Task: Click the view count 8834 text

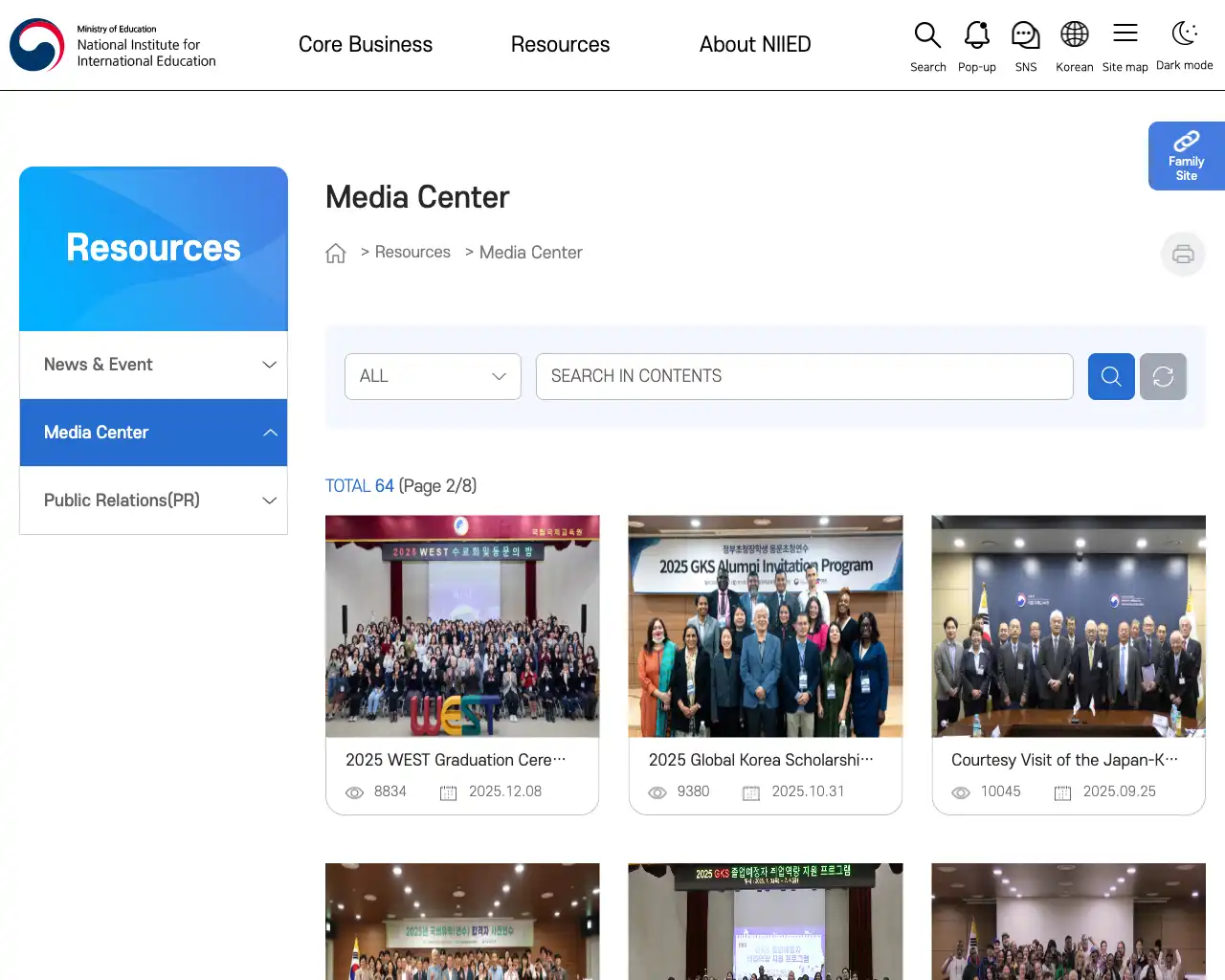Action: pyautogui.click(x=390, y=791)
